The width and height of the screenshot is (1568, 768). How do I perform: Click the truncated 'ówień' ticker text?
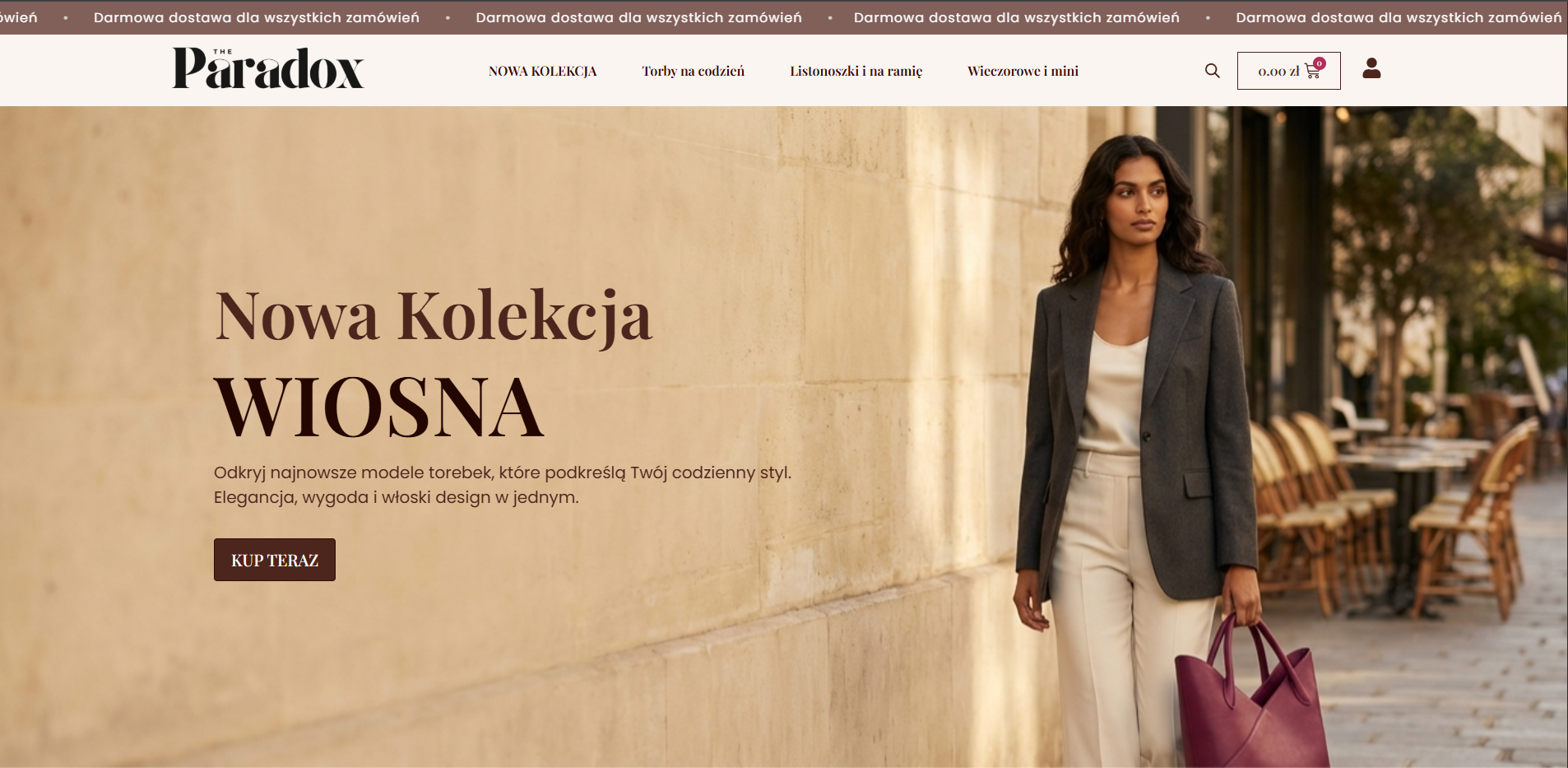point(19,17)
